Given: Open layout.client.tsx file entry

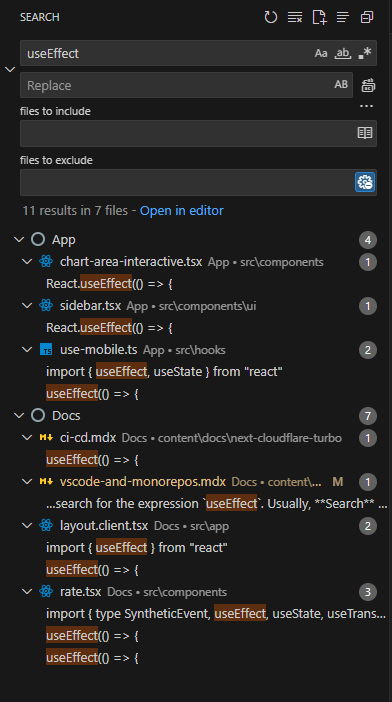Looking at the screenshot, I should [x=104, y=526].
